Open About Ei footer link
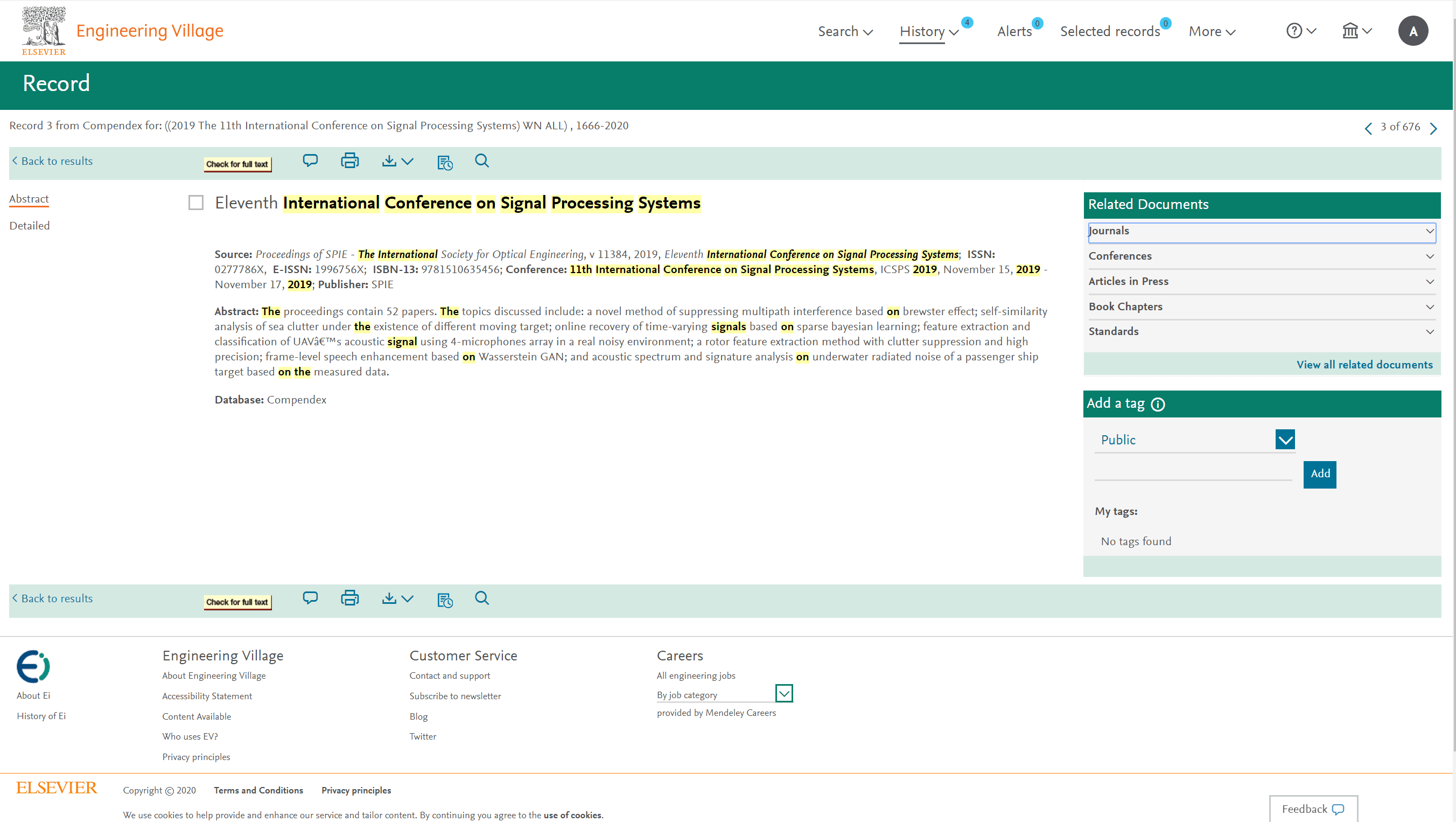Viewport: 1456px width, 822px height. pos(33,695)
